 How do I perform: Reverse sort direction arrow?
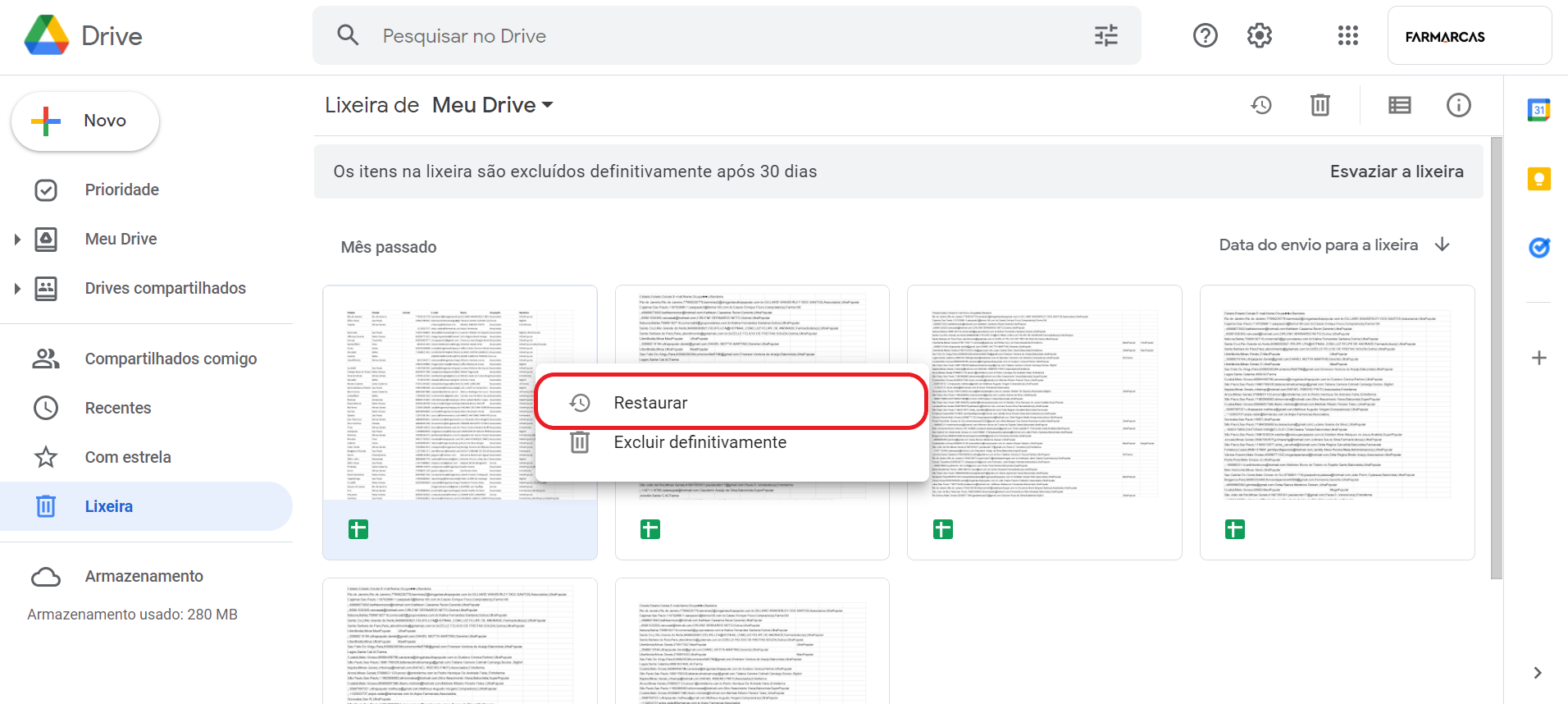pyautogui.click(x=1443, y=245)
